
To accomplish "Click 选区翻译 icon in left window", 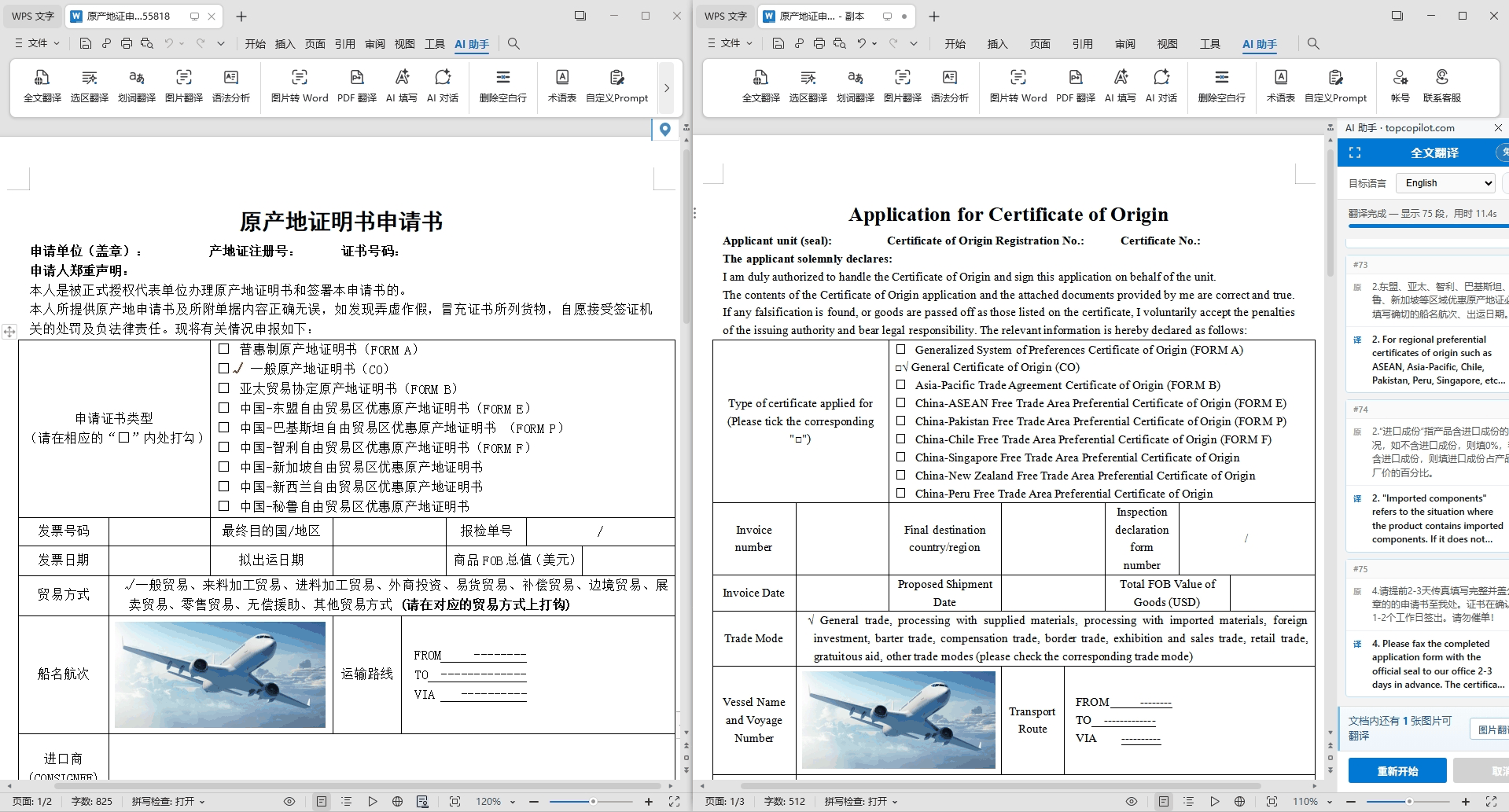I will [x=90, y=86].
